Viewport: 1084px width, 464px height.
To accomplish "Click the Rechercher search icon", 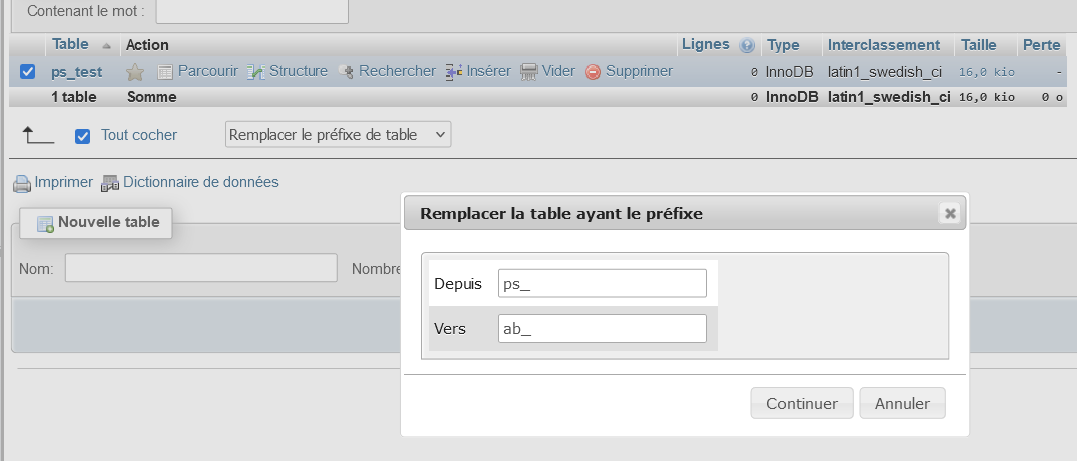I will point(347,72).
